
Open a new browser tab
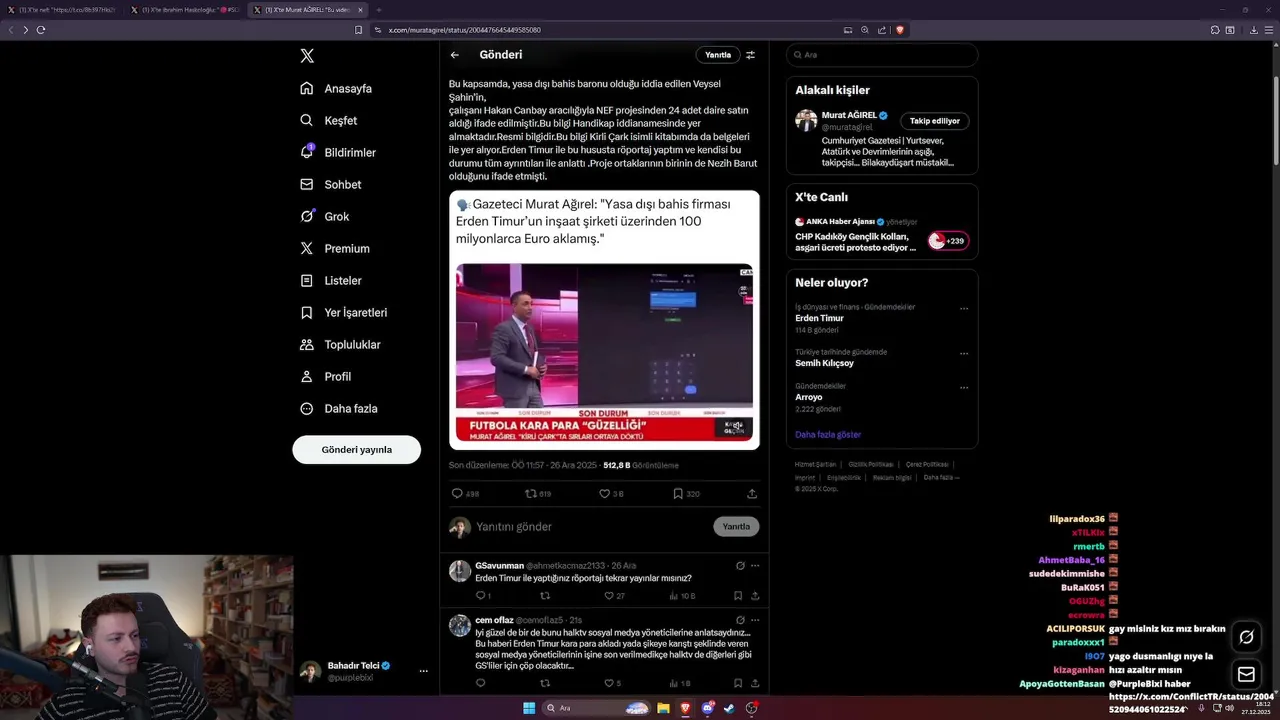(378, 10)
